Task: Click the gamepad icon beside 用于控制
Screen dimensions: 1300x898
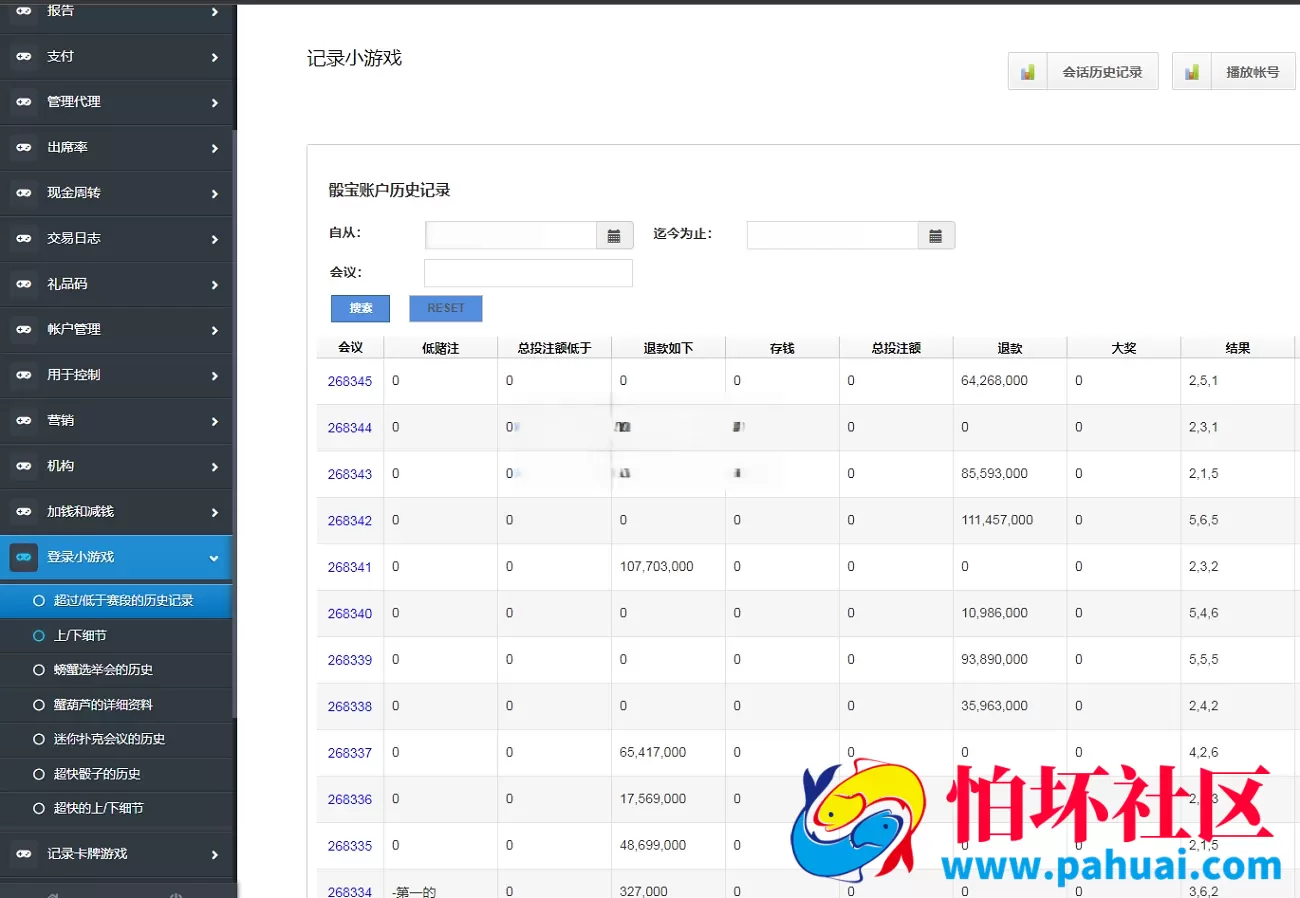Action: (x=24, y=375)
